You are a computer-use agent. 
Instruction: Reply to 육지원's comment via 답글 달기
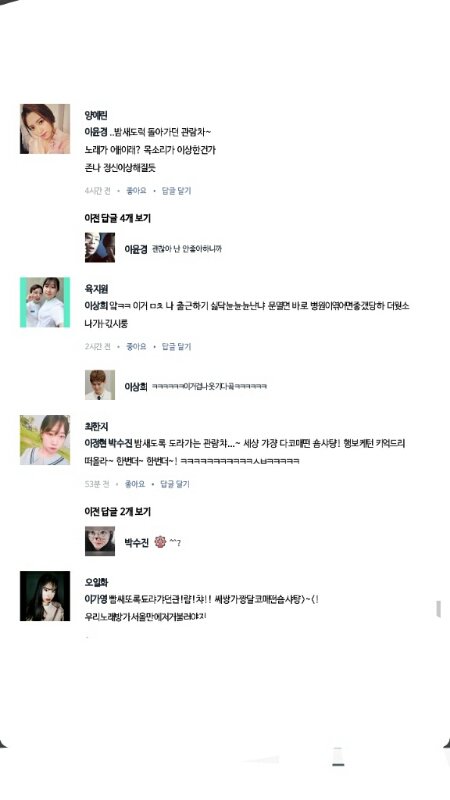tap(176, 346)
